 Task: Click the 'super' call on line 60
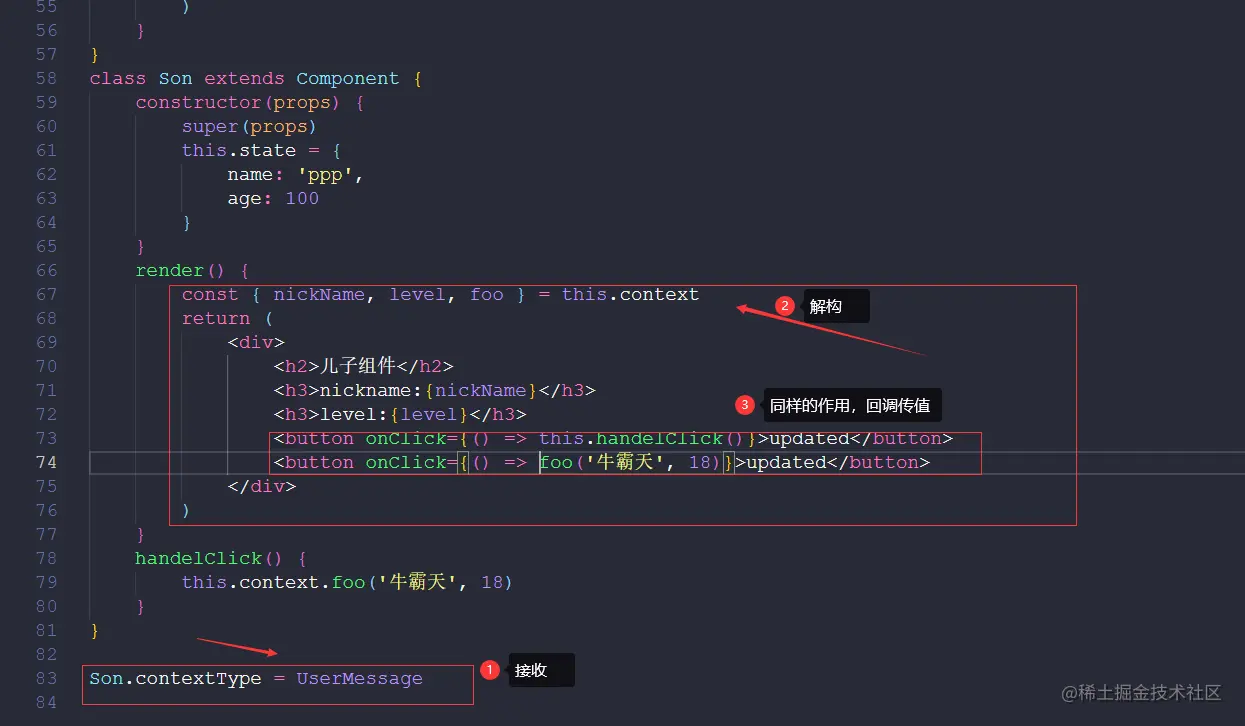coord(210,126)
